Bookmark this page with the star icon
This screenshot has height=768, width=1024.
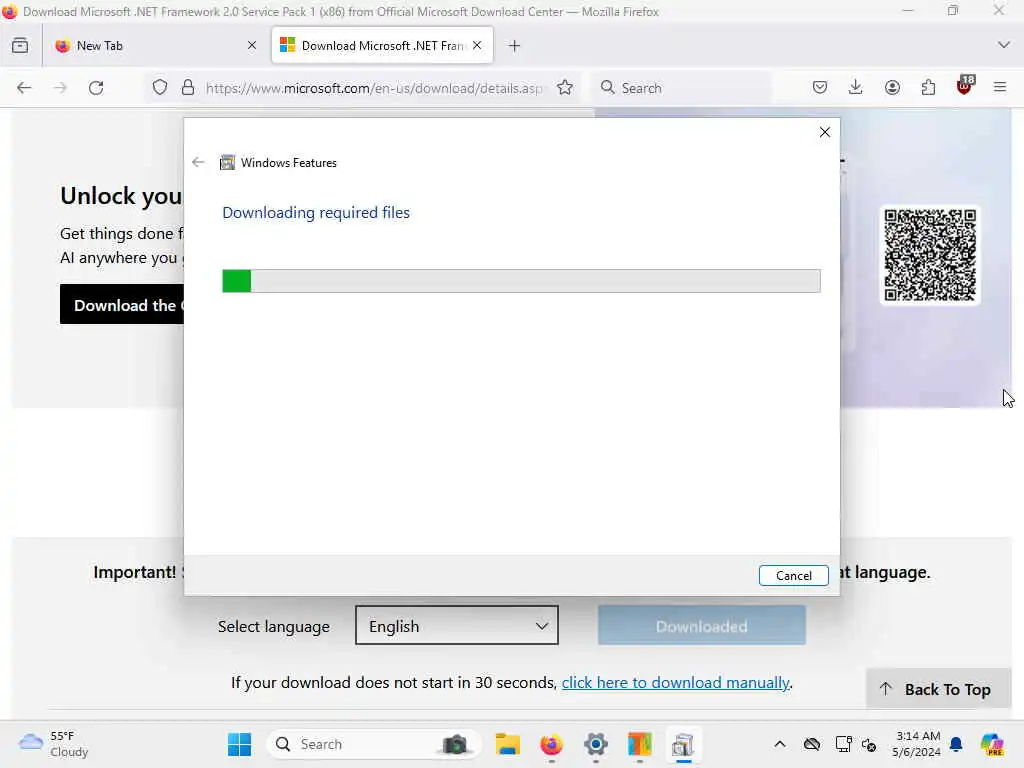point(565,88)
